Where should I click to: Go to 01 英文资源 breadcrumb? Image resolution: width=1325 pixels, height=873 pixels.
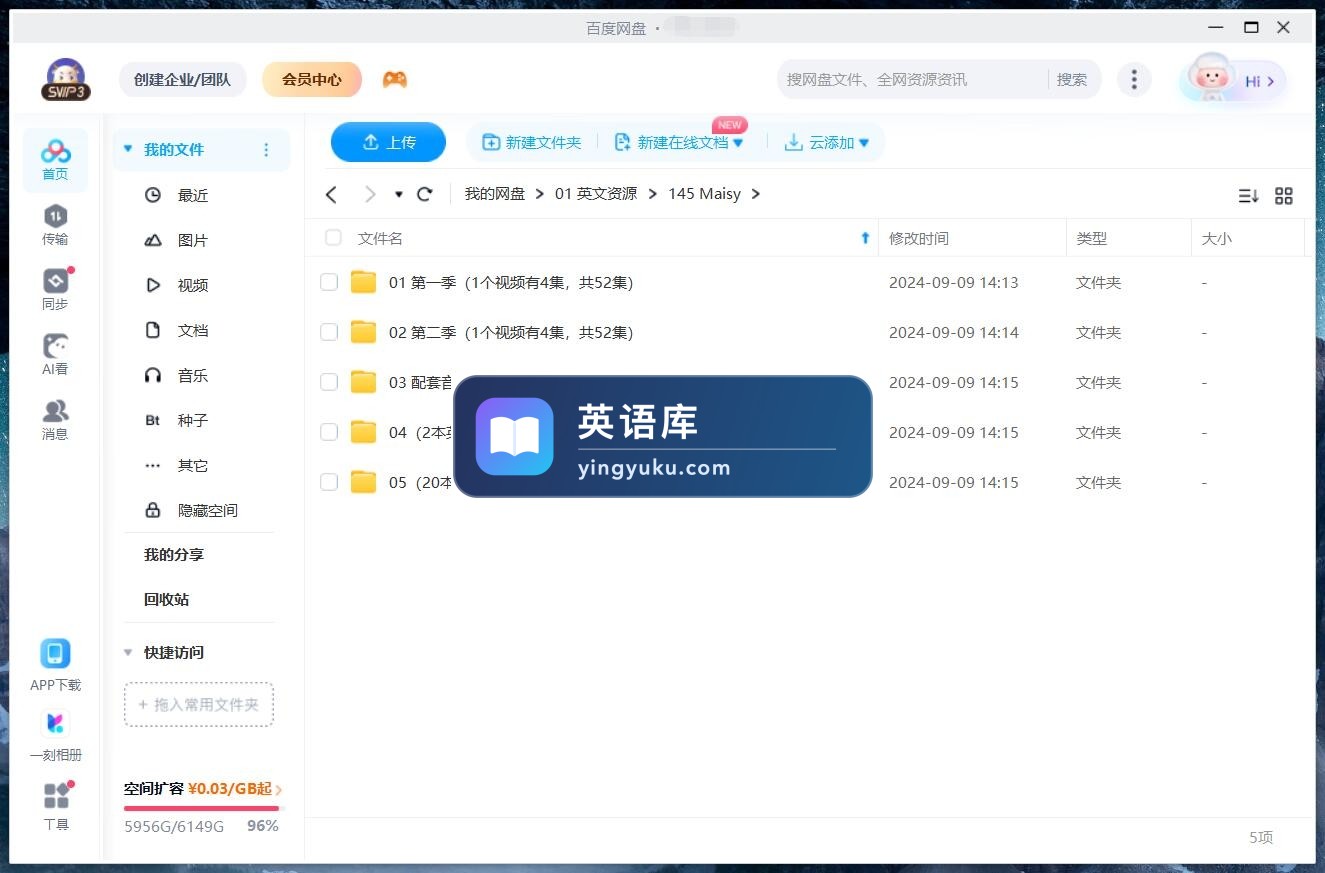point(596,194)
